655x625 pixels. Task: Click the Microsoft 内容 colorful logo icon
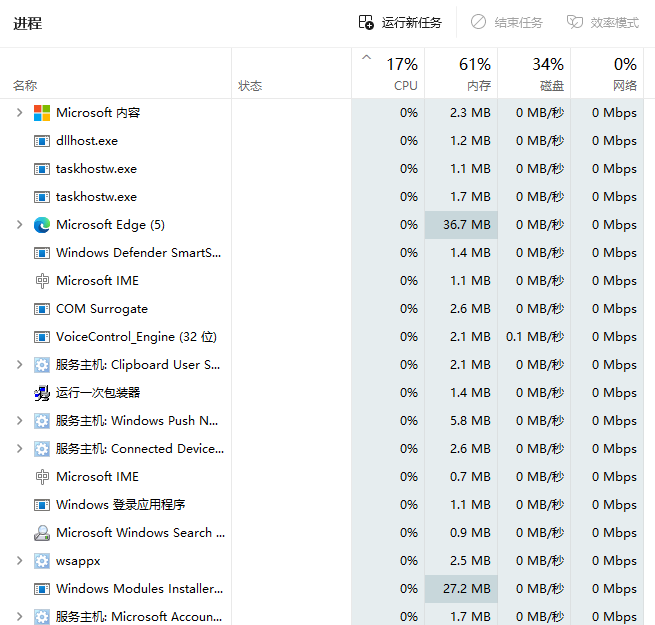[x=42, y=113]
